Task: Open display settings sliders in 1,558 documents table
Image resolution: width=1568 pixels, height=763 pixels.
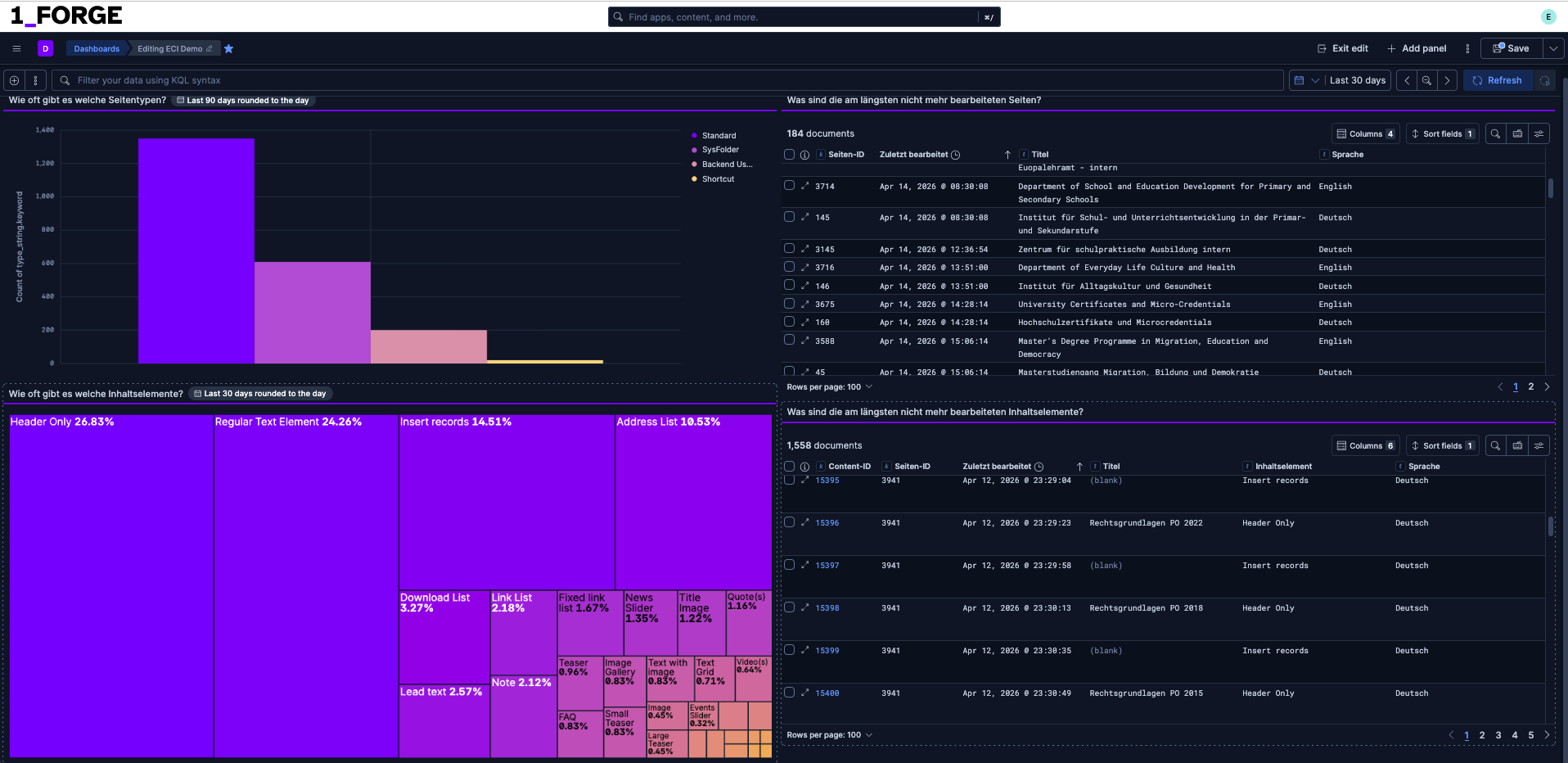Action: (1539, 445)
